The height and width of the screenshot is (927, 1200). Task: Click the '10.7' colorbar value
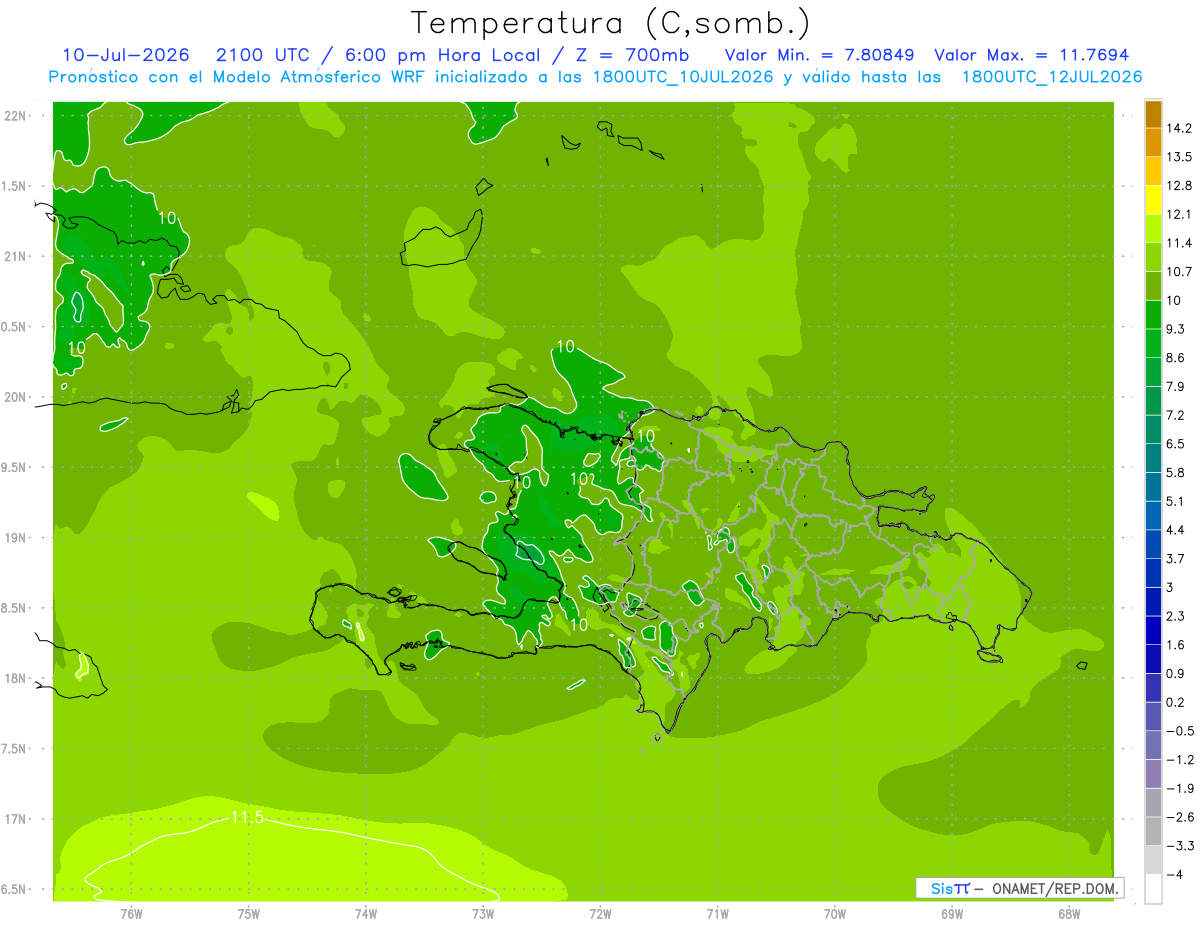(x=1180, y=272)
